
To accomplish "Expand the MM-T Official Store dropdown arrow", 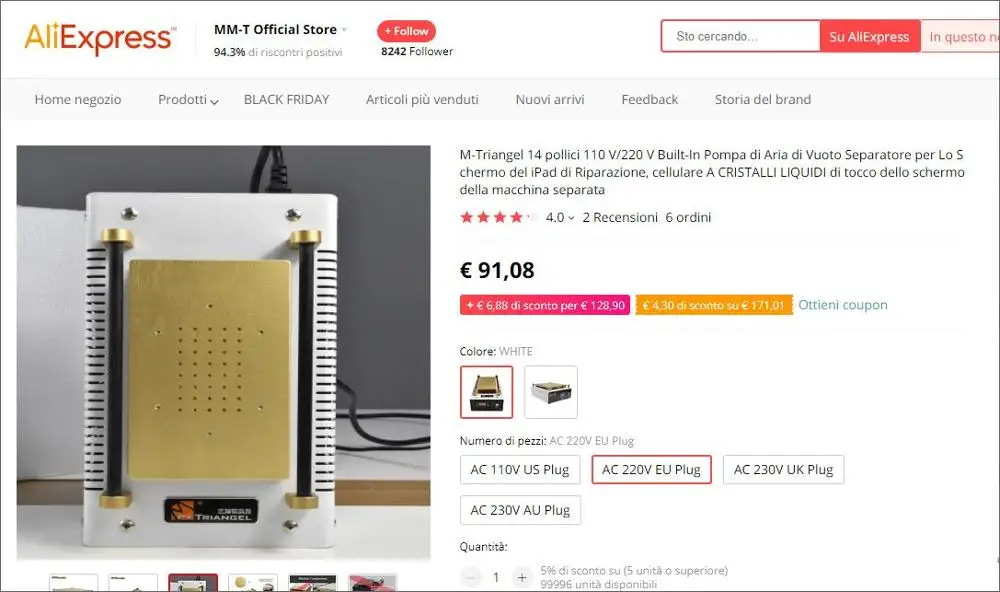I will point(344,30).
